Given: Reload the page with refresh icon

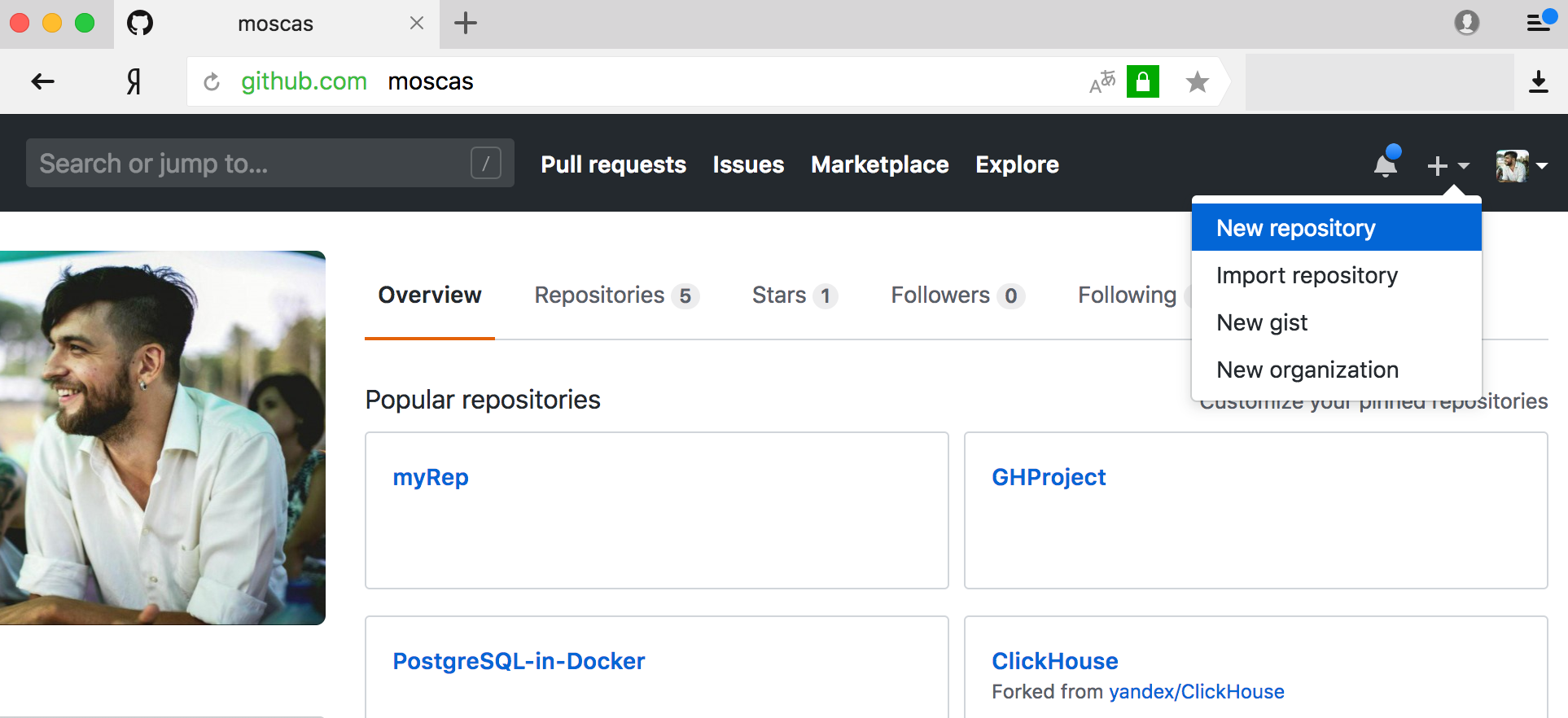Looking at the screenshot, I should [212, 81].
